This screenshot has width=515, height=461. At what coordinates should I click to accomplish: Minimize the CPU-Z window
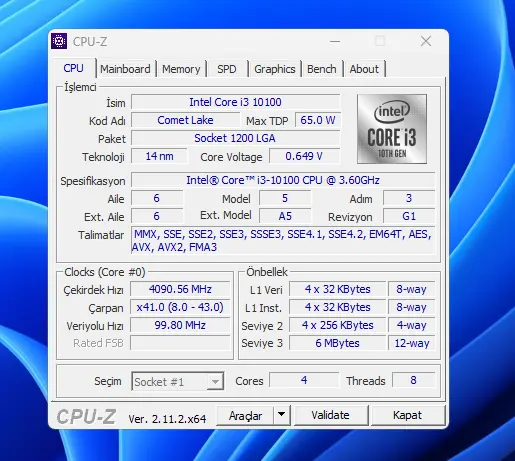tap(335, 41)
